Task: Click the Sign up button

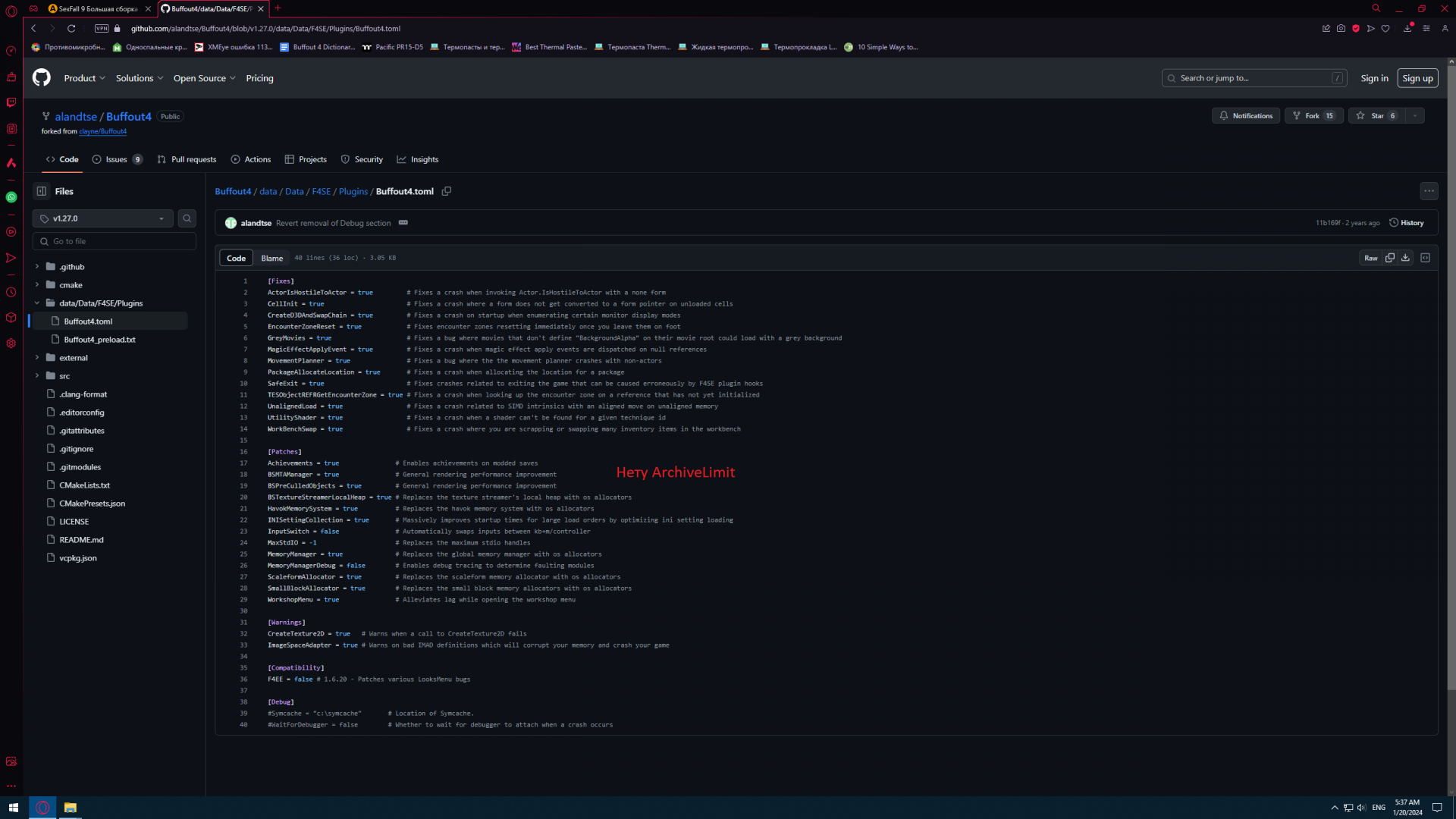Action: [x=1417, y=78]
